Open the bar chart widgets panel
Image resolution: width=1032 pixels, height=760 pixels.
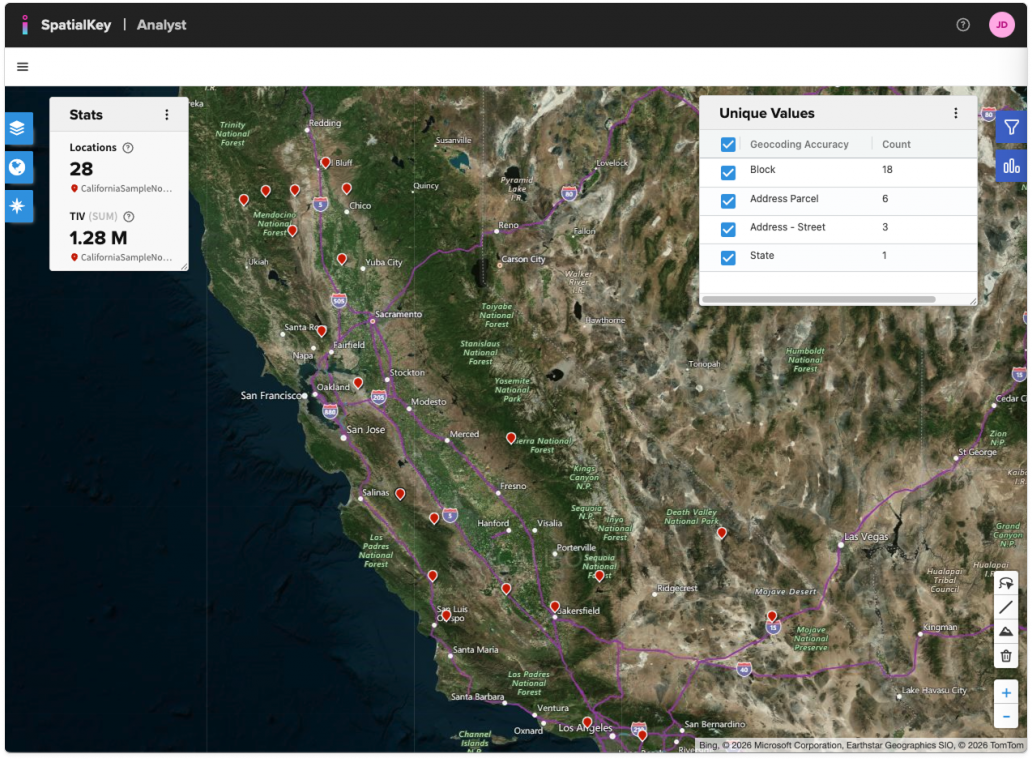1011,166
